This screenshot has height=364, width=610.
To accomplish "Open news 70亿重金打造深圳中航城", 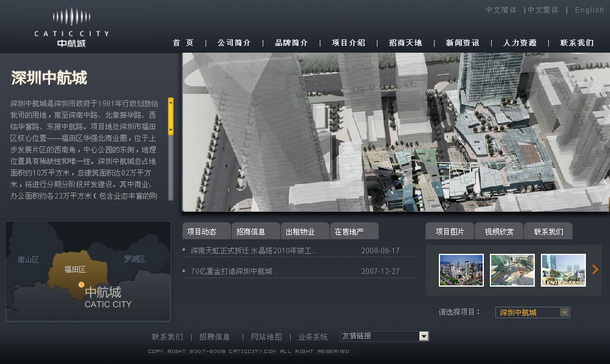I will point(234,271).
